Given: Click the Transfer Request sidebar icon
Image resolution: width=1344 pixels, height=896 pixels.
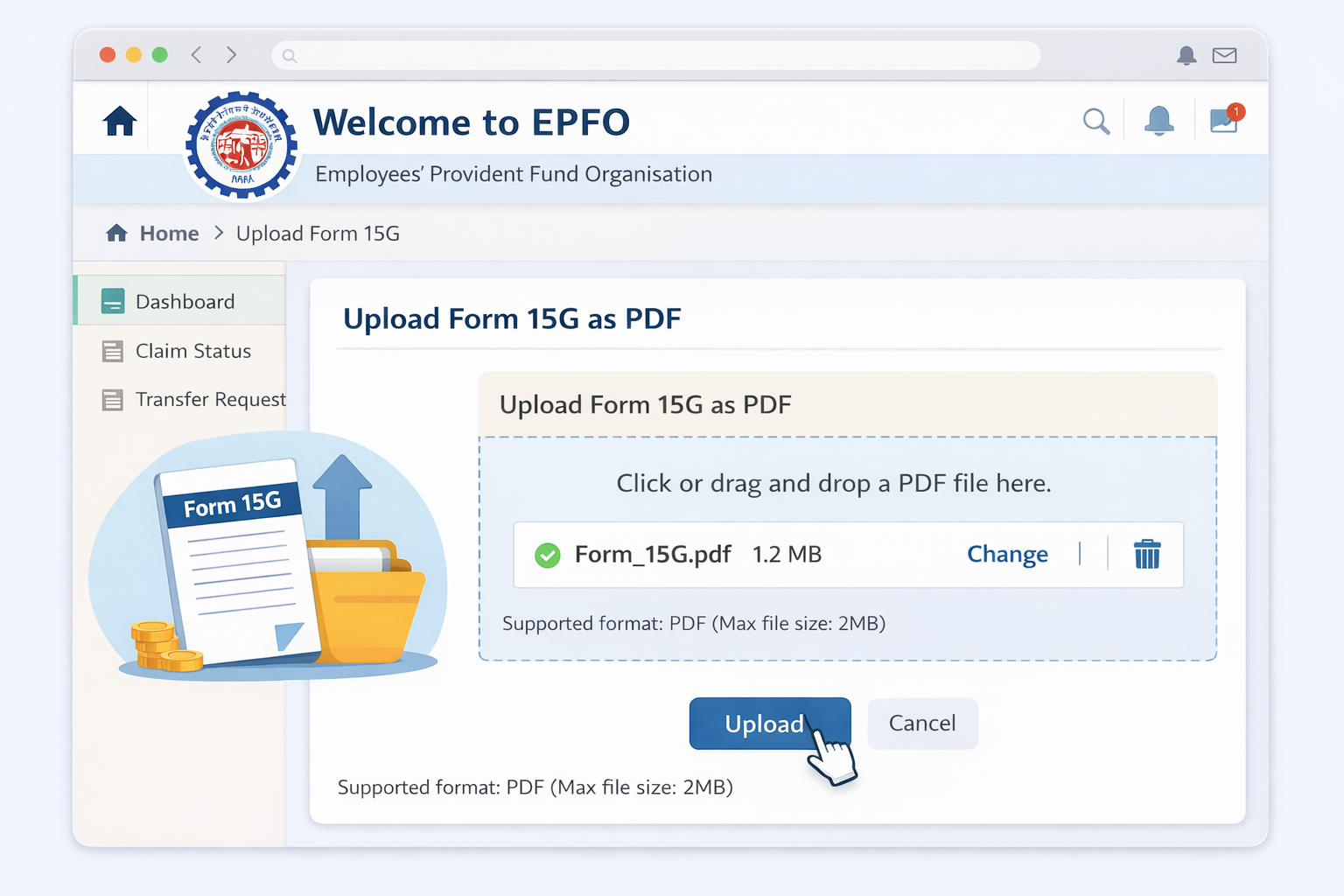Looking at the screenshot, I should [x=113, y=399].
